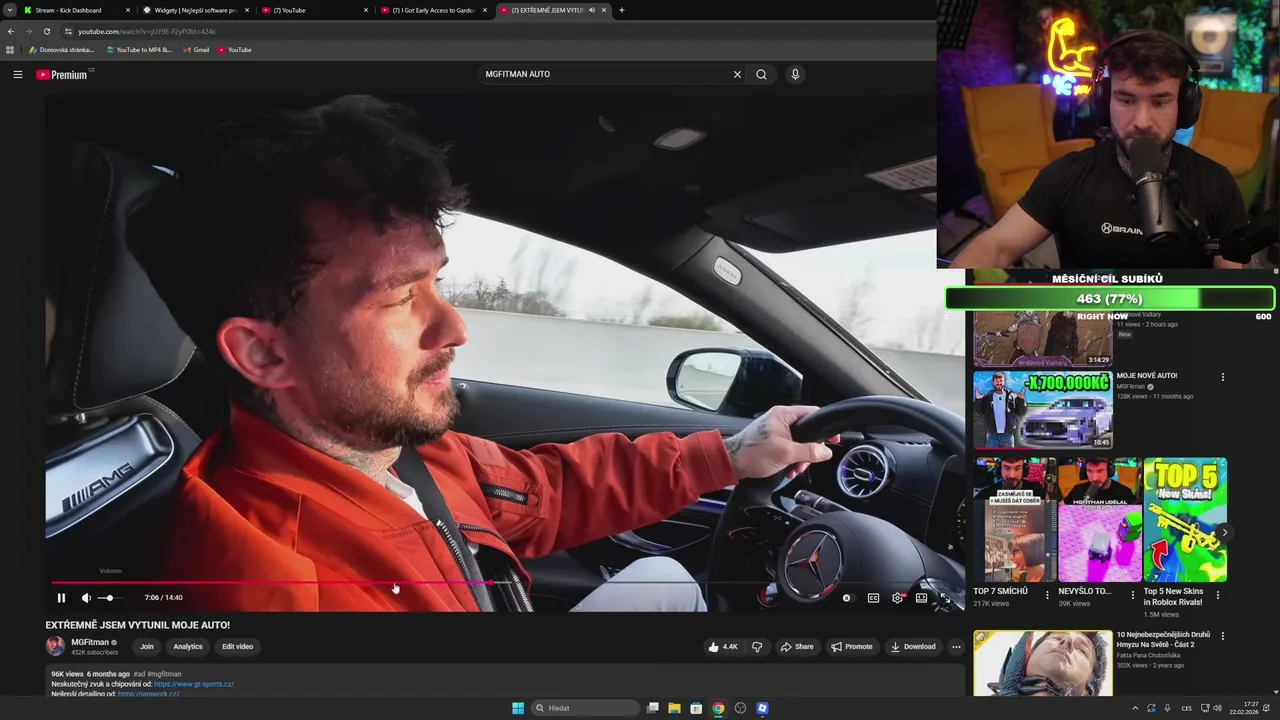
Task: Enter fullscreen with the fullscreen icon
Action: click(x=945, y=598)
